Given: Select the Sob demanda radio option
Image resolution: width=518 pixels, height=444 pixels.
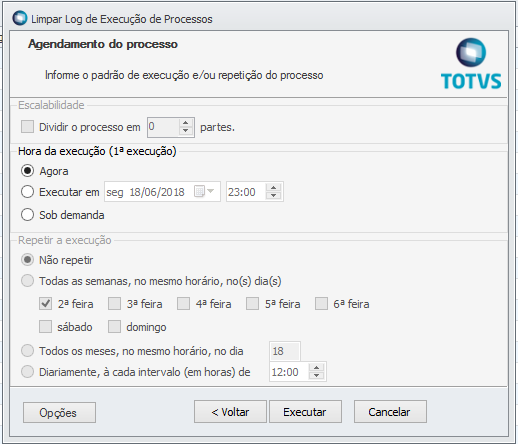Looking at the screenshot, I should [27, 215].
